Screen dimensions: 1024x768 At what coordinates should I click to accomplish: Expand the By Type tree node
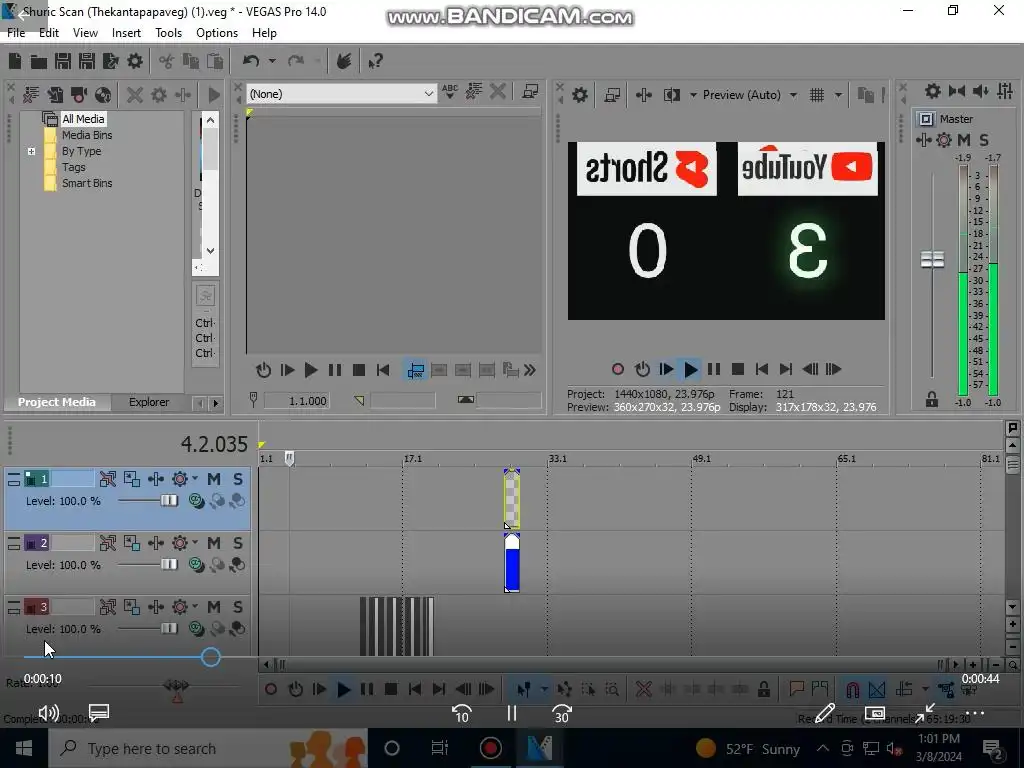(31, 152)
